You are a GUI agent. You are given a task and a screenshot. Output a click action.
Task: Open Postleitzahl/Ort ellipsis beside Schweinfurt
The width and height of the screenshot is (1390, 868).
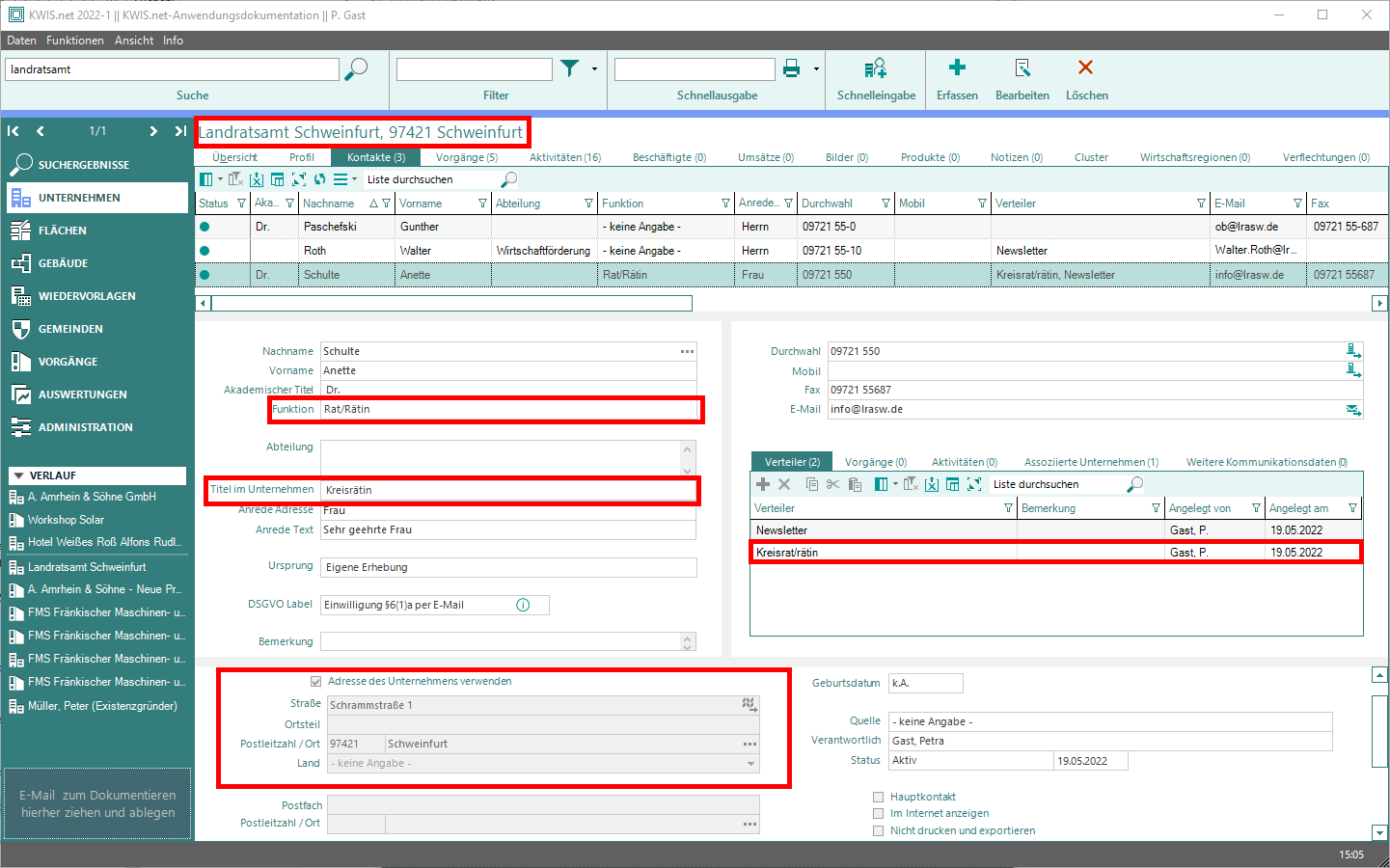(750, 745)
